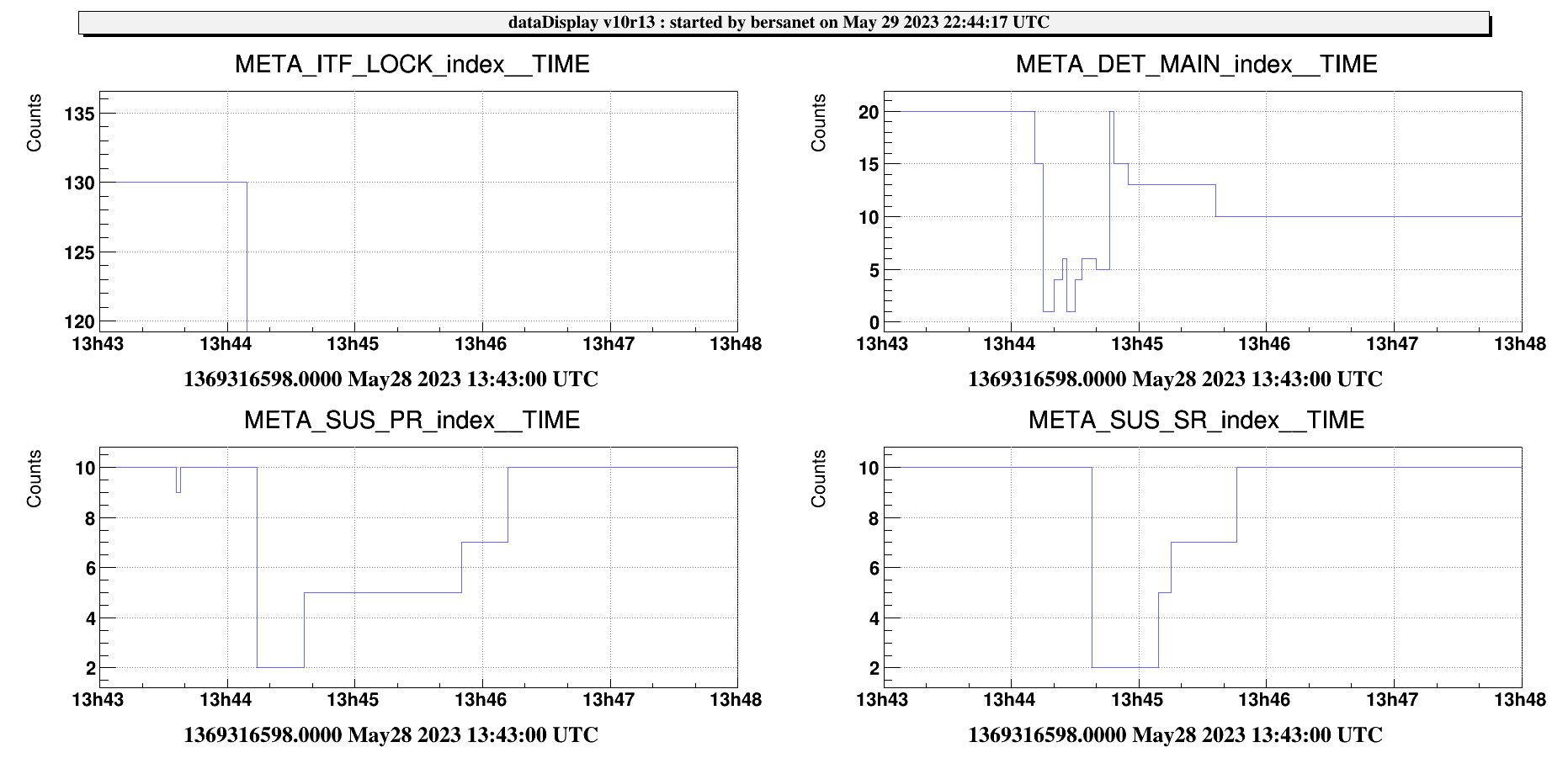The height and width of the screenshot is (758, 1568).
Task: Click the 135 y-axis value on ITF_LOCK plot
Action: tap(79, 114)
